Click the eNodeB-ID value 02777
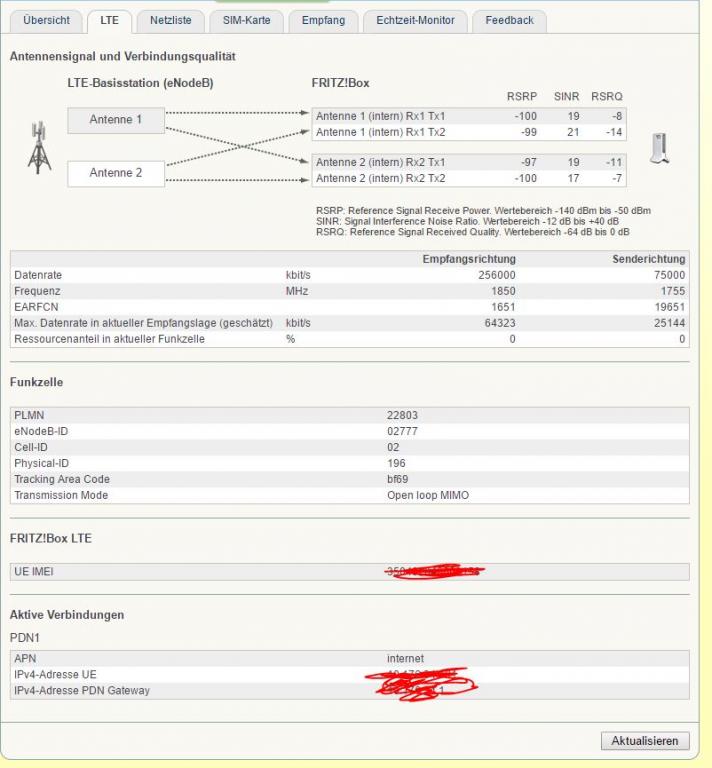The width and height of the screenshot is (712, 768). (402, 432)
